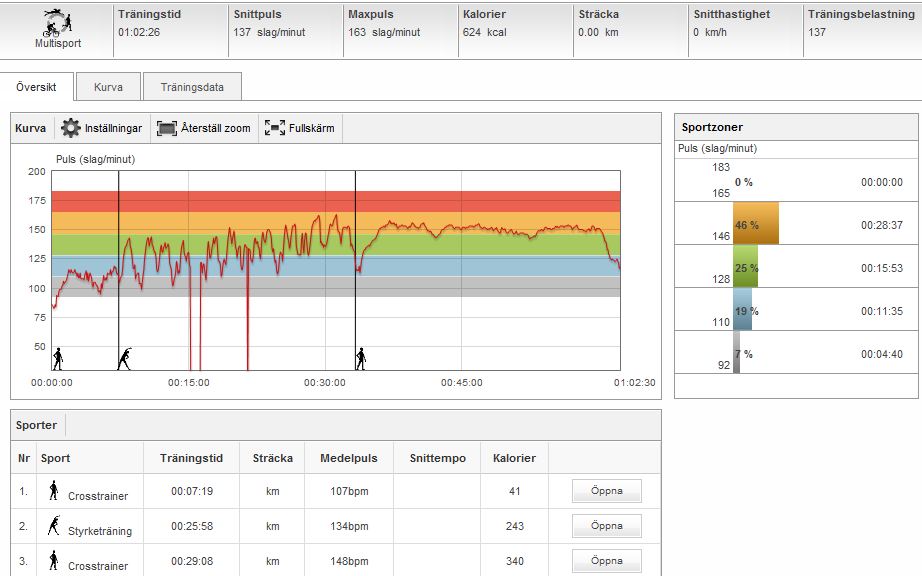The height and width of the screenshot is (576, 922).
Task: Click Styrketräning icon in row 2
Action: 54,526
